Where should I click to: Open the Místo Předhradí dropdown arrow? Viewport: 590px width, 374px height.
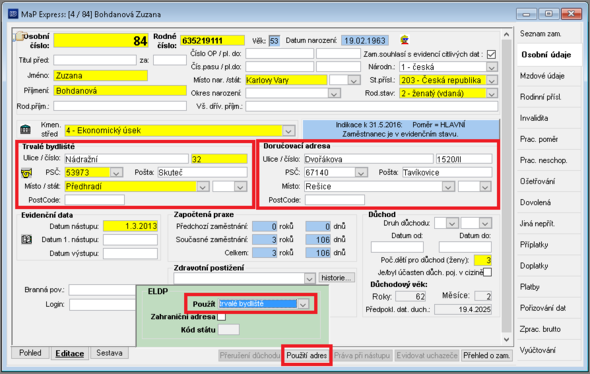click(203, 187)
